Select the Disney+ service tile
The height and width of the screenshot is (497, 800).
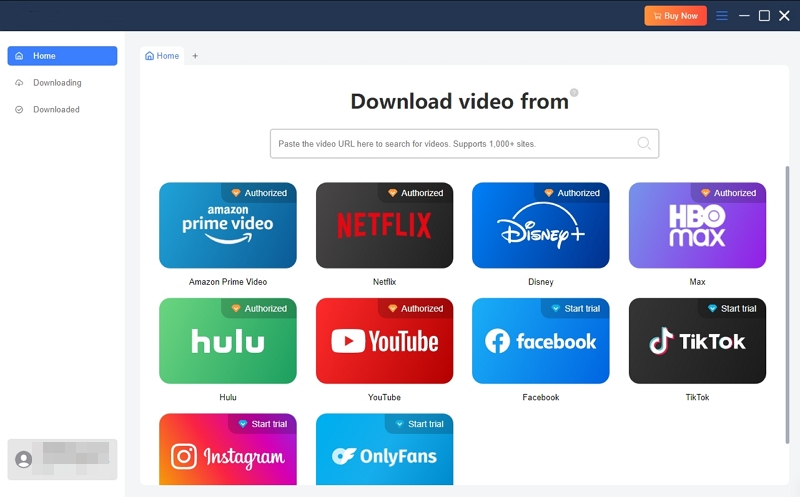541,225
